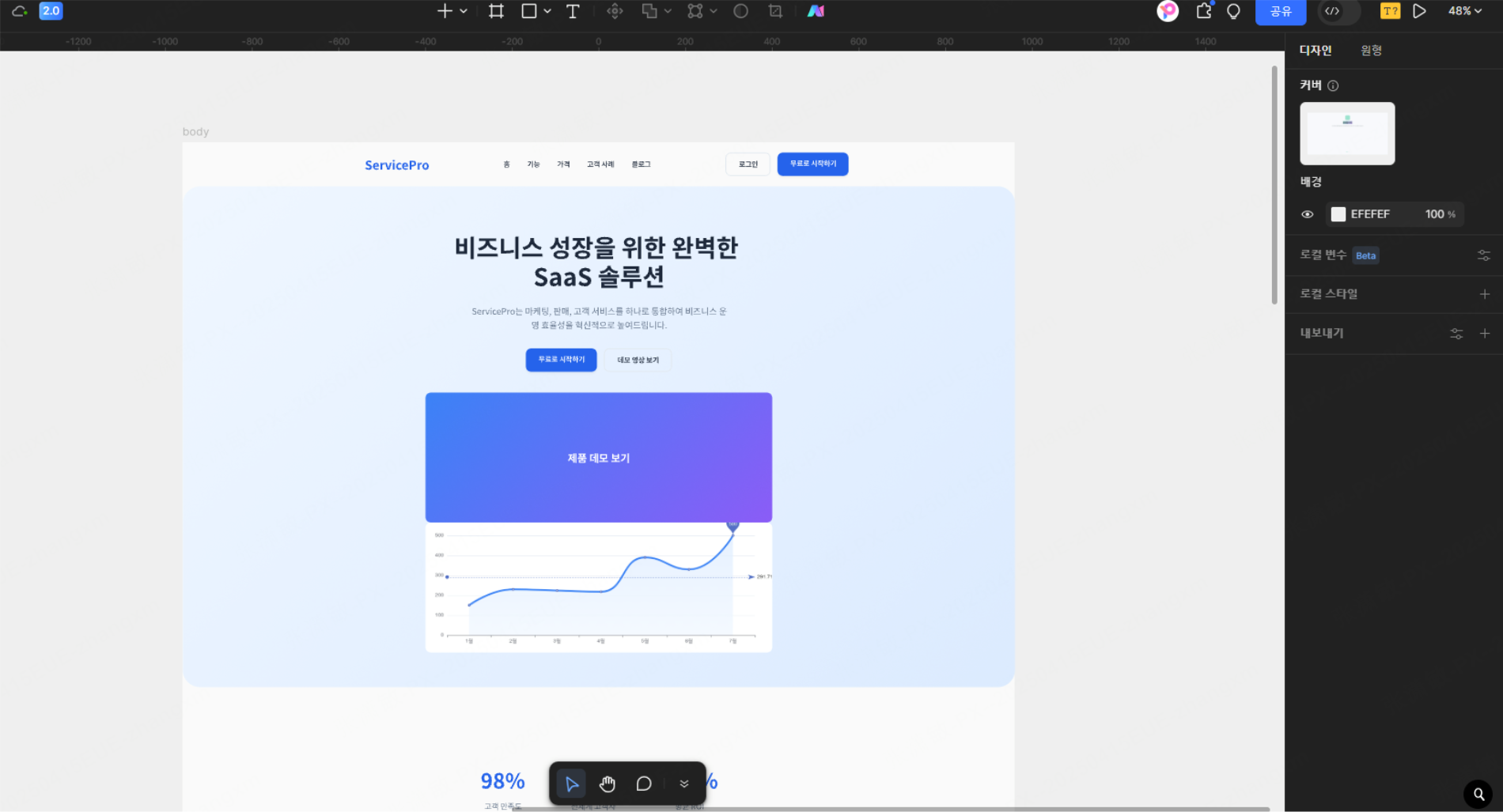1503x812 pixels.
Task: Add a 로컬 스타일 with the plus button
Action: 1485,293
